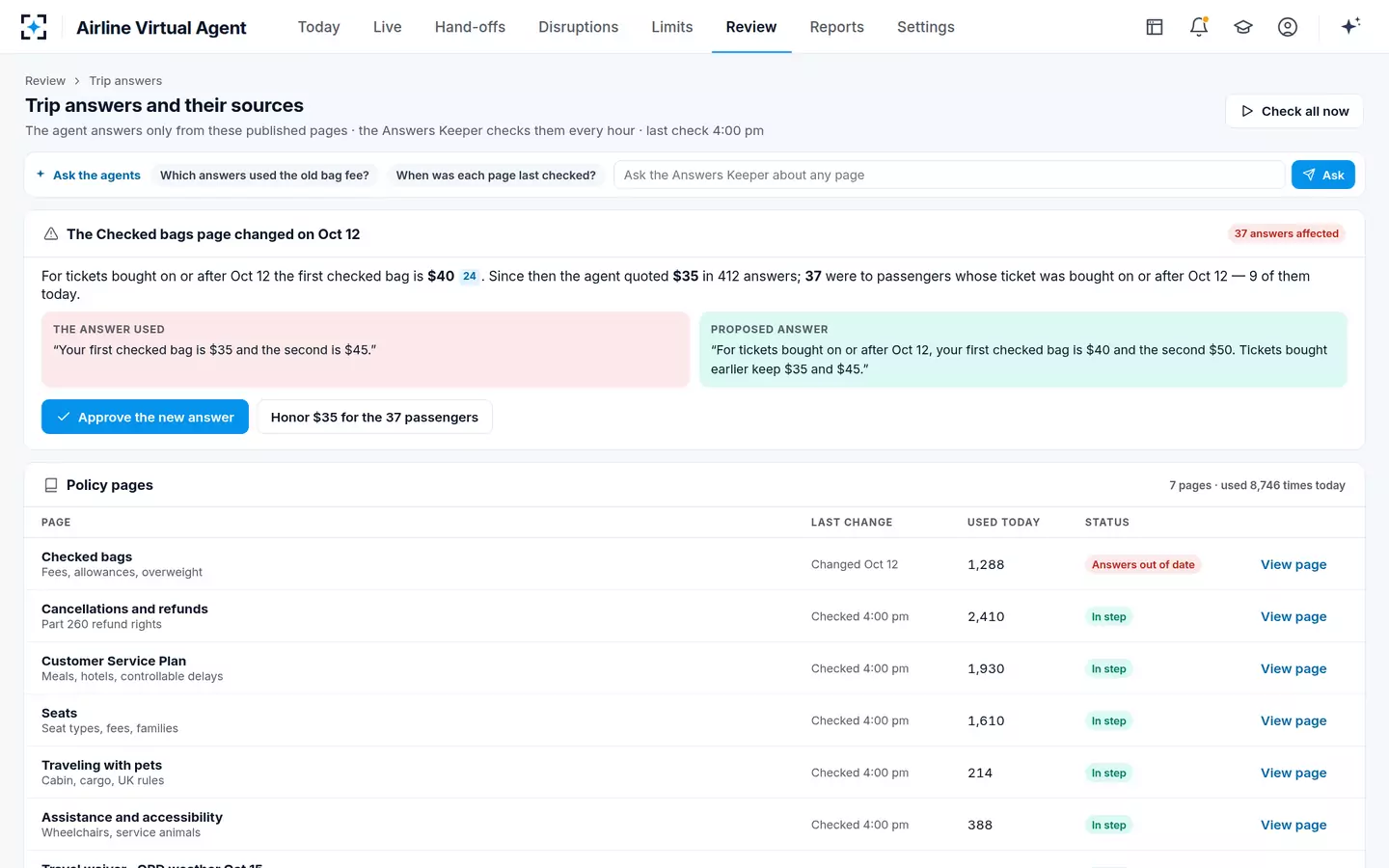Select the Limits tab
Screen dimensions: 1389x868
tap(672, 27)
